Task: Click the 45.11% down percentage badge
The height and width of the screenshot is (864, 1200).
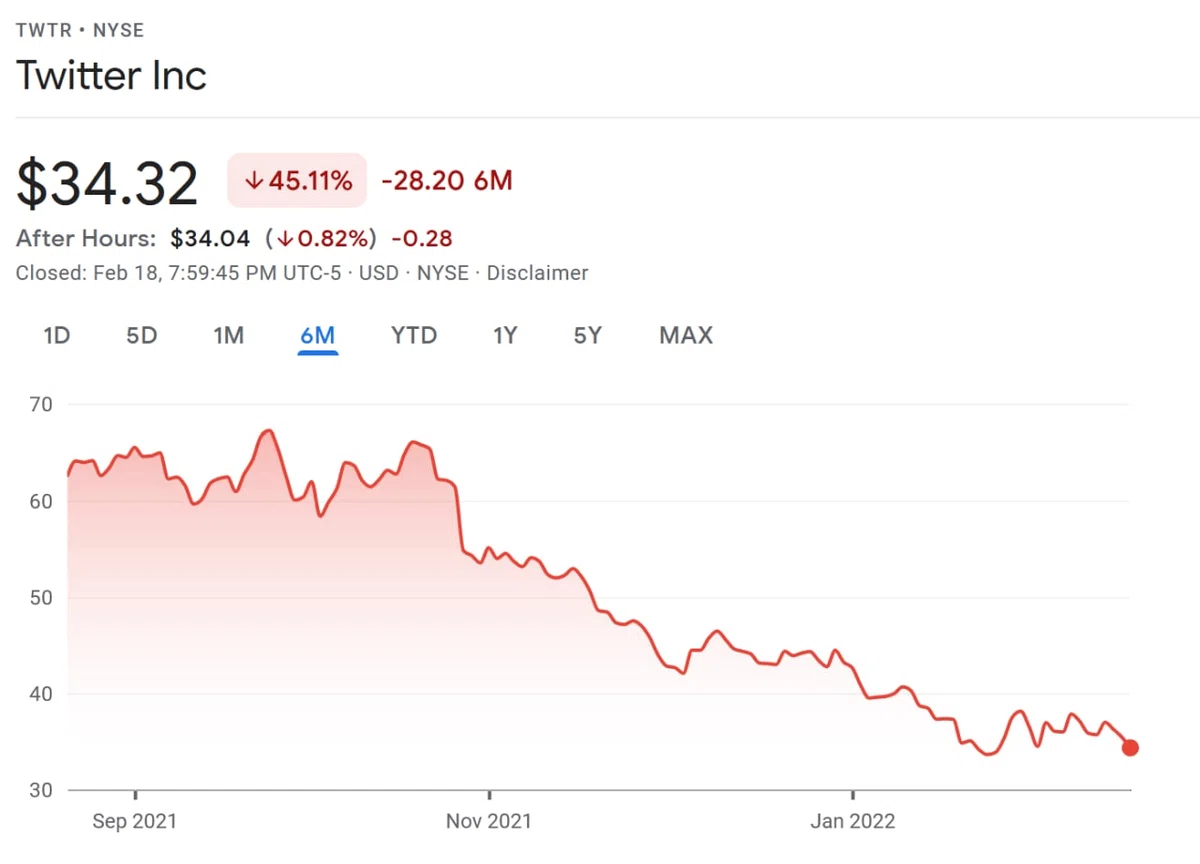Action: pos(297,181)
